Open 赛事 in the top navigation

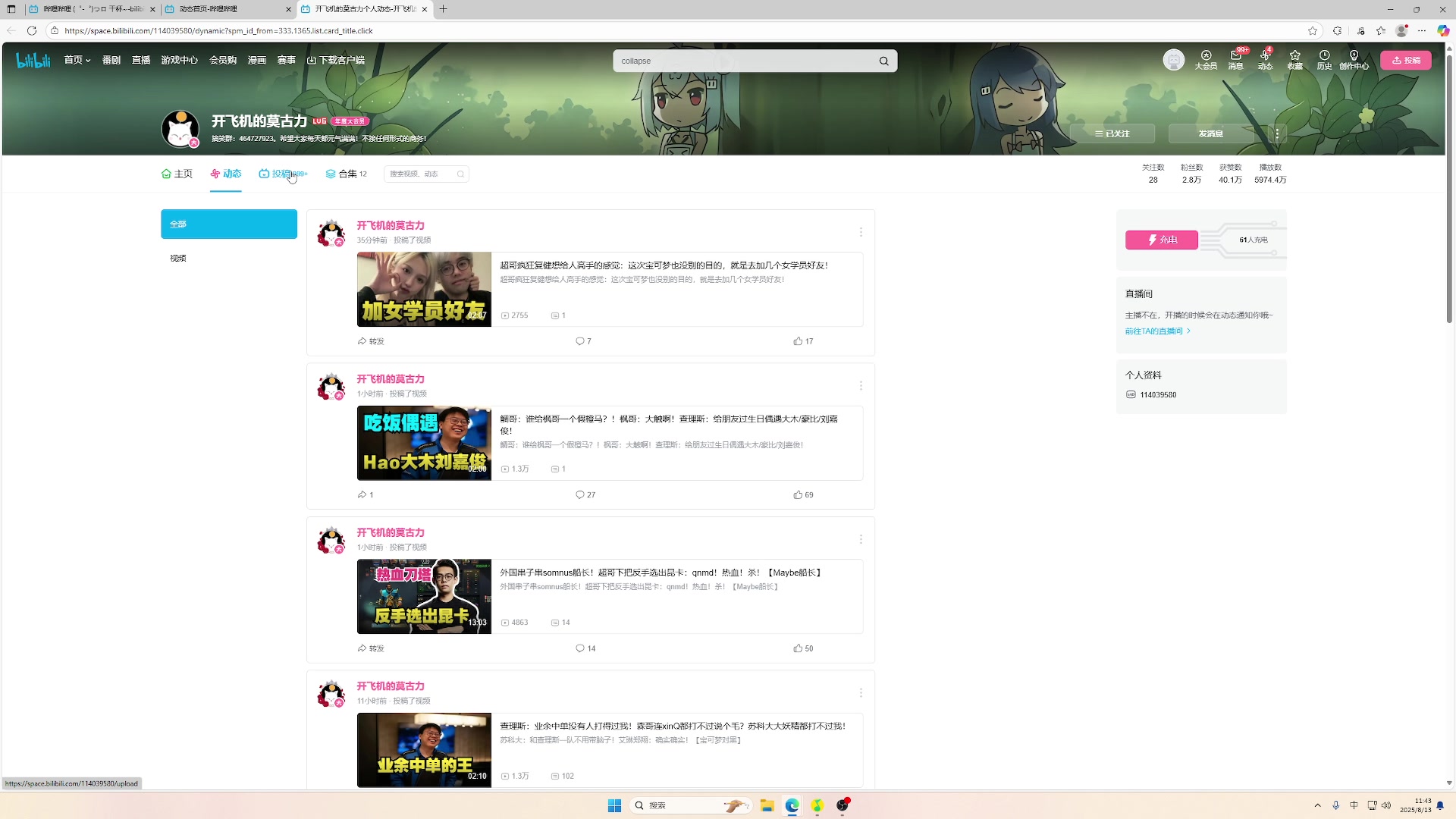click(287, 60)
